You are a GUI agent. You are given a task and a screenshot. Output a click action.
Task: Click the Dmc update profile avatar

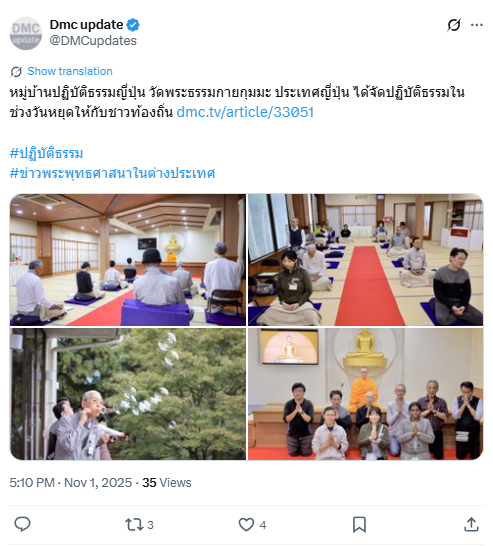26,33
